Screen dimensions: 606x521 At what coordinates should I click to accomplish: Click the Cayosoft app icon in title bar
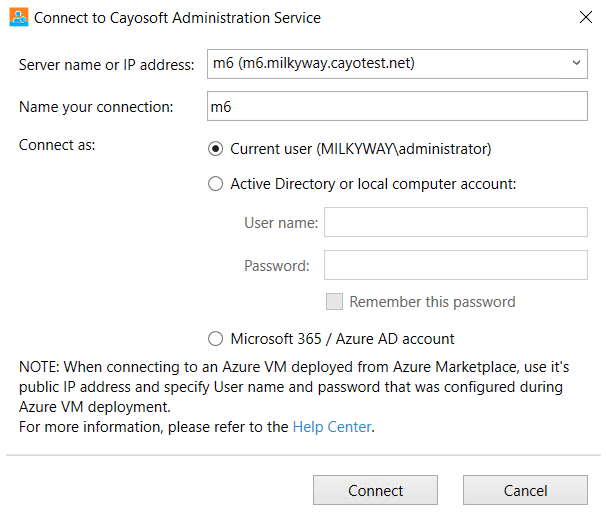(19, 17)
